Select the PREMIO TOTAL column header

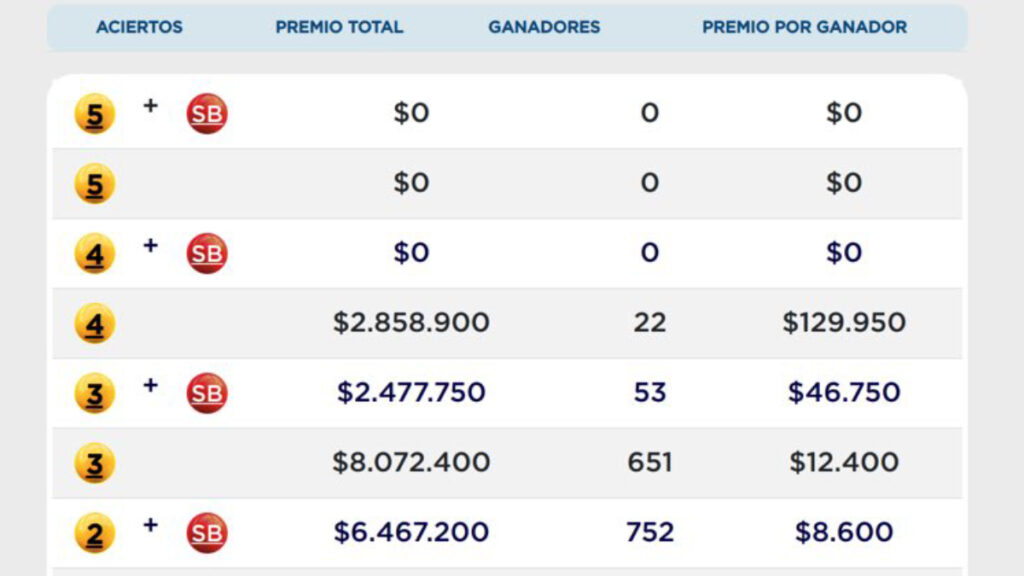click(339, 27)
